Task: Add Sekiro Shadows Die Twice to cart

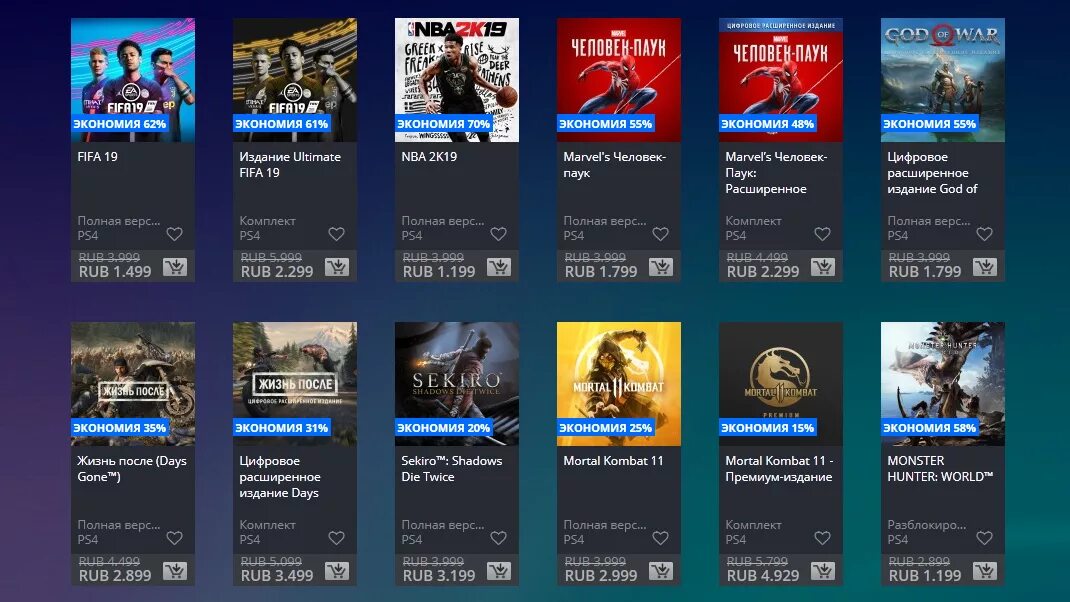Action: click(x=499, y=571)
